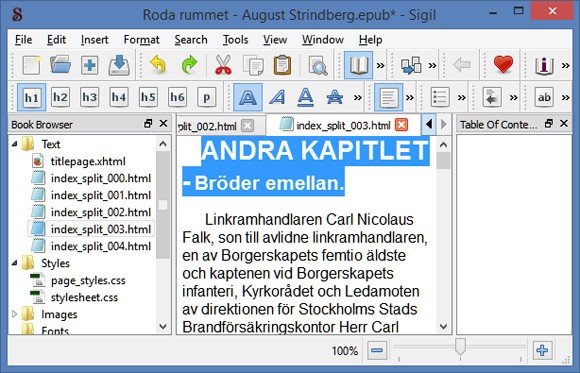Expand the Images folder tree
Viewport: 580px width, 373px height.
[x=14, y=314]
